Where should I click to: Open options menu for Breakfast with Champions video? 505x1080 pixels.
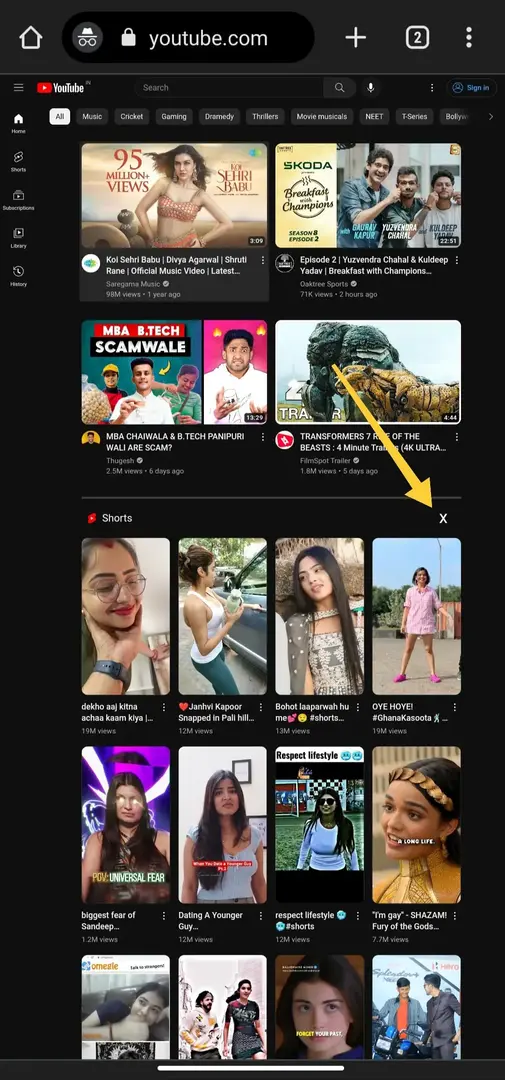click(456, 260)
